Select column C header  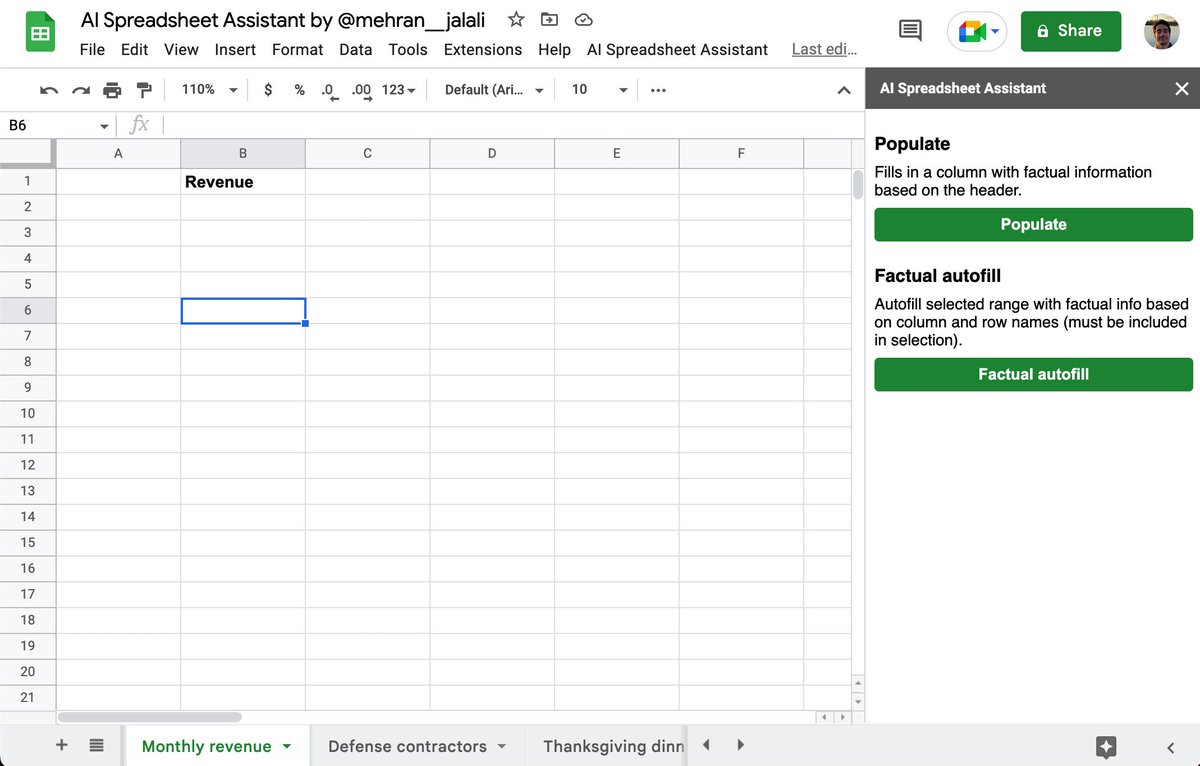367,153
